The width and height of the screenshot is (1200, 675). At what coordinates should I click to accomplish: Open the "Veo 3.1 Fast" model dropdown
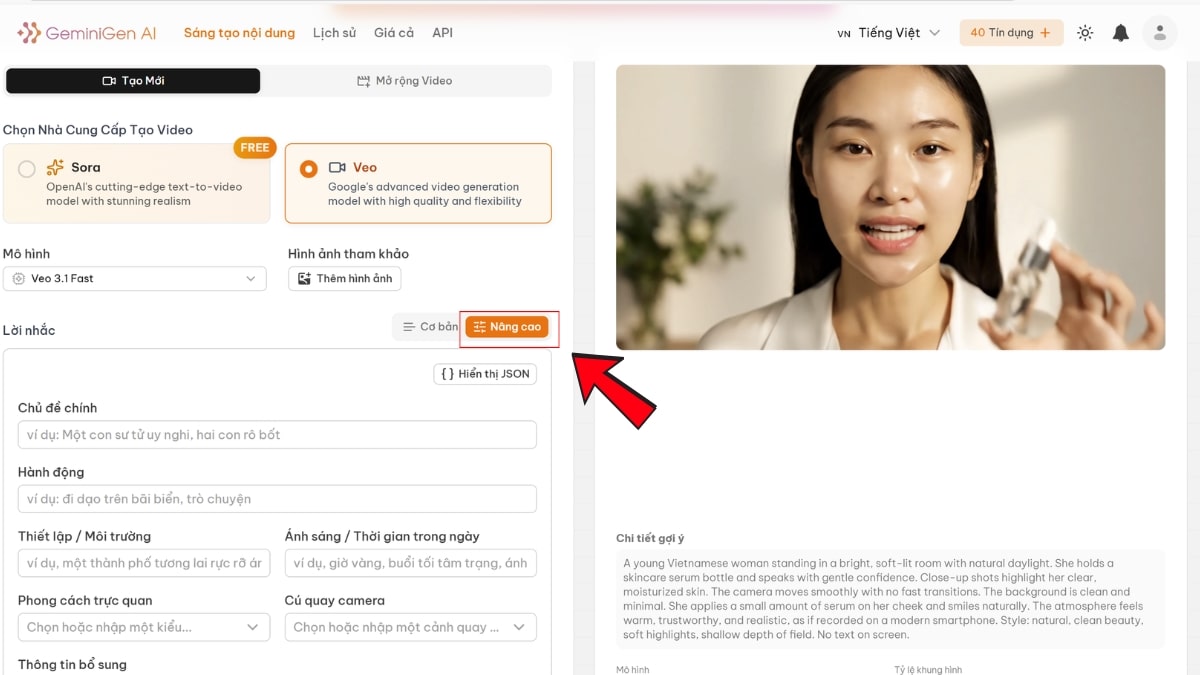pyautogui.click(x=135, y=278)
